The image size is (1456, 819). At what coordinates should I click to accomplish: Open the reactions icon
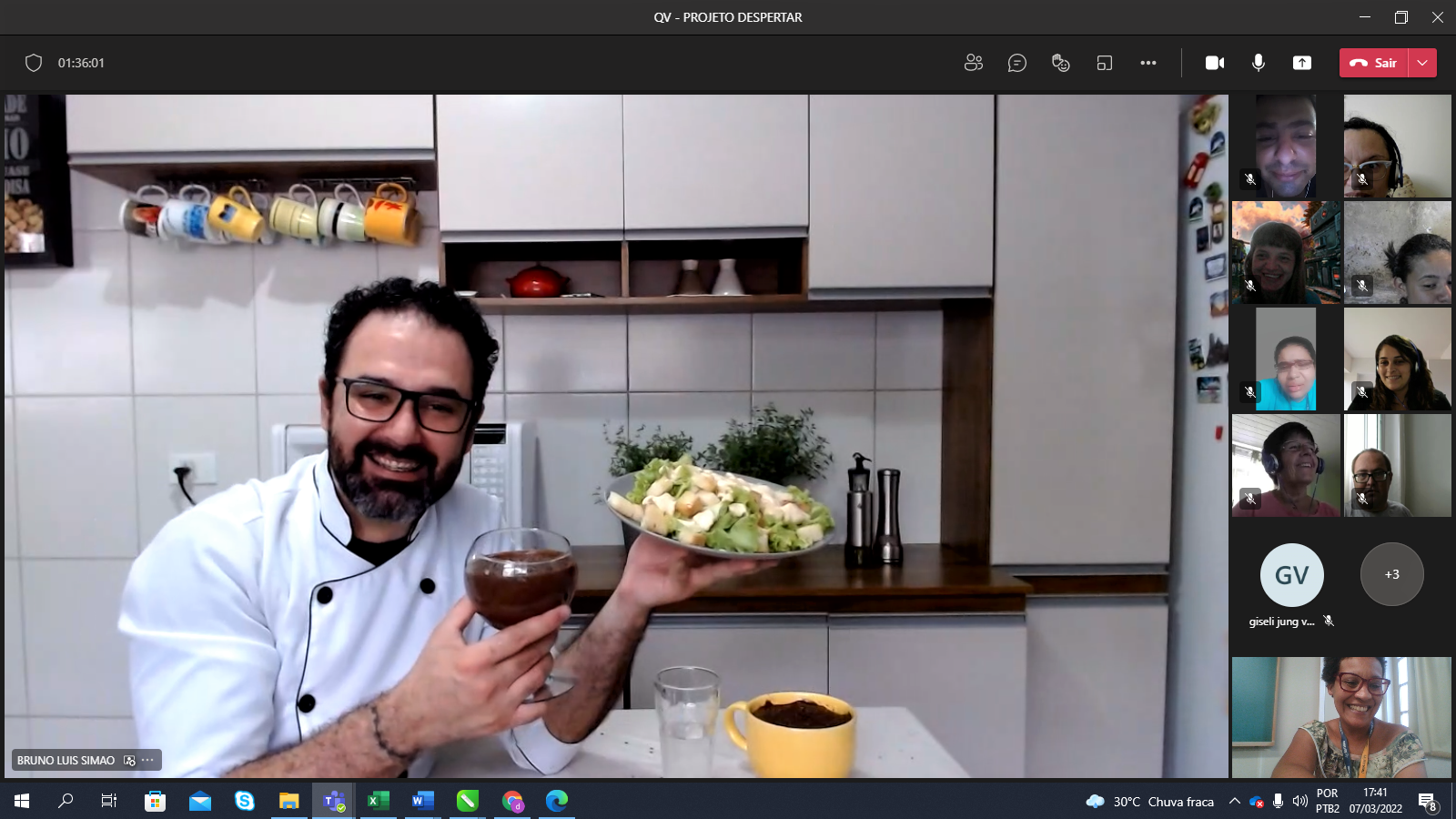coord(1060,63)
